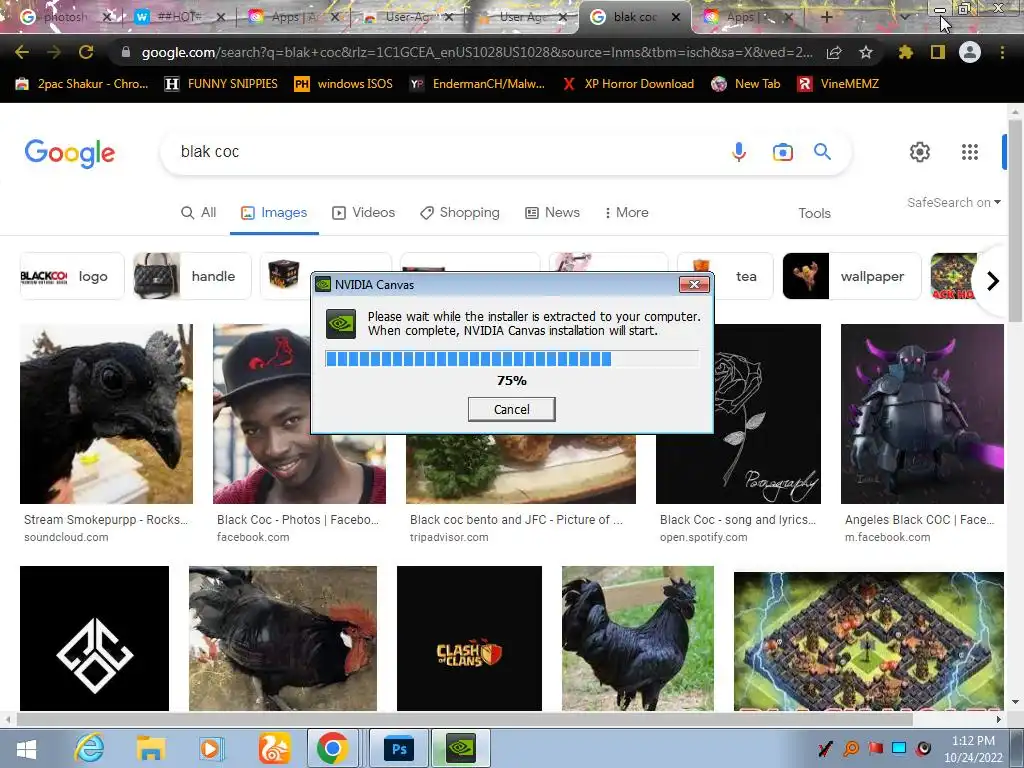The height and width of the screenshot is (768, 1024).
Task: Select the Images search tab
Action: coord(274,212)
